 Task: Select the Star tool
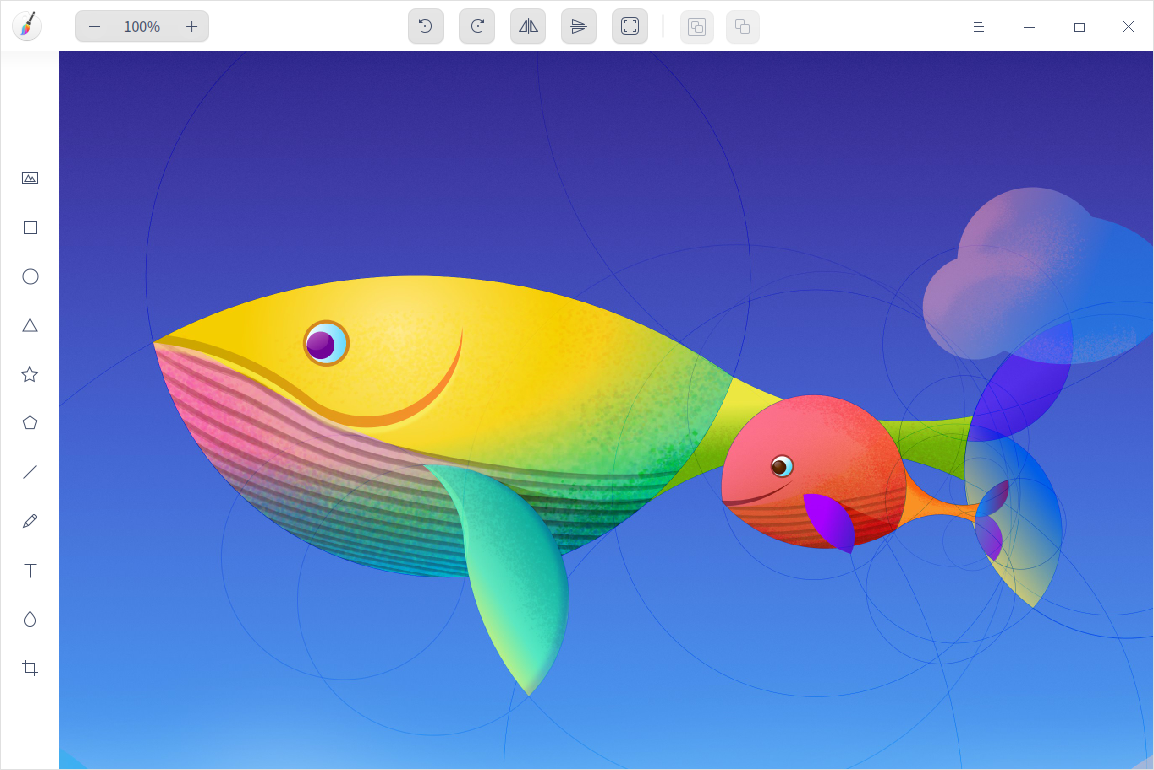[30, 375]
